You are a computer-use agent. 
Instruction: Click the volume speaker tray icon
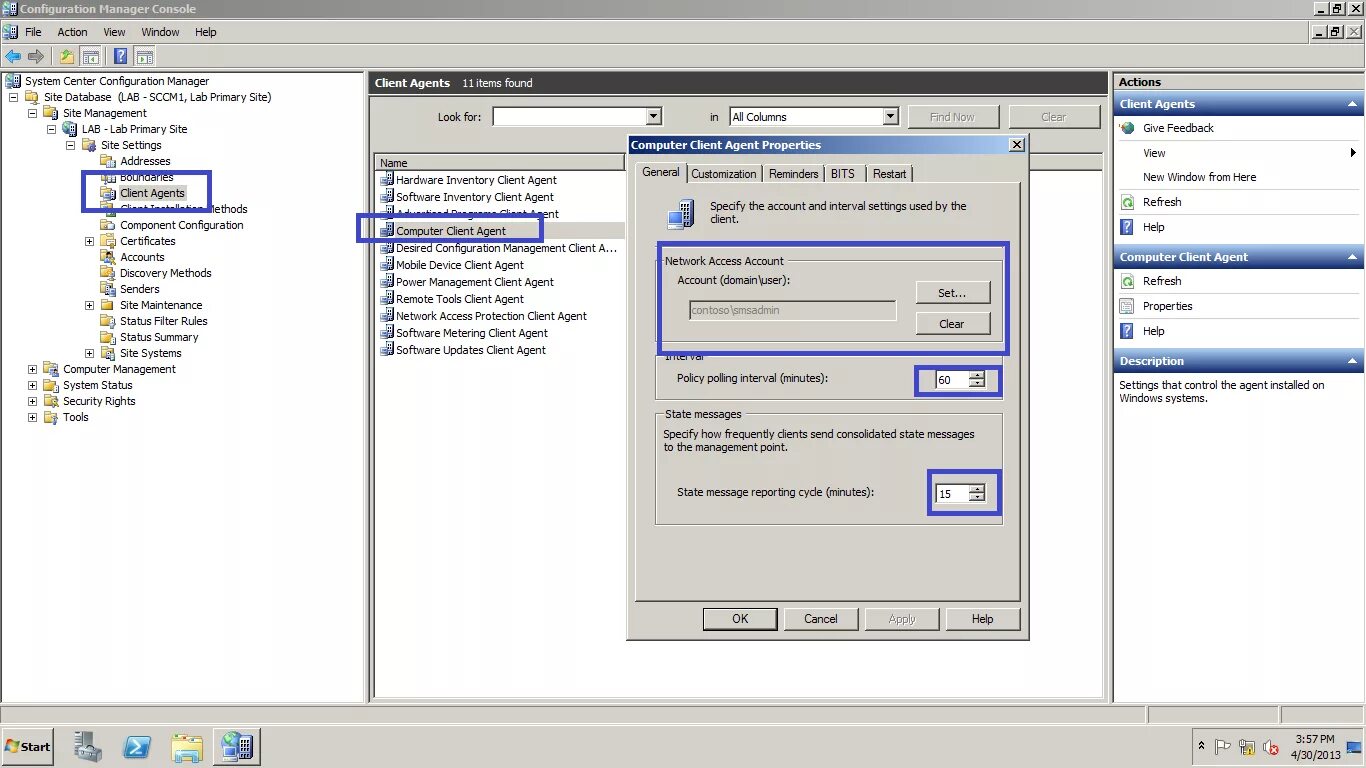point(1271,747)
